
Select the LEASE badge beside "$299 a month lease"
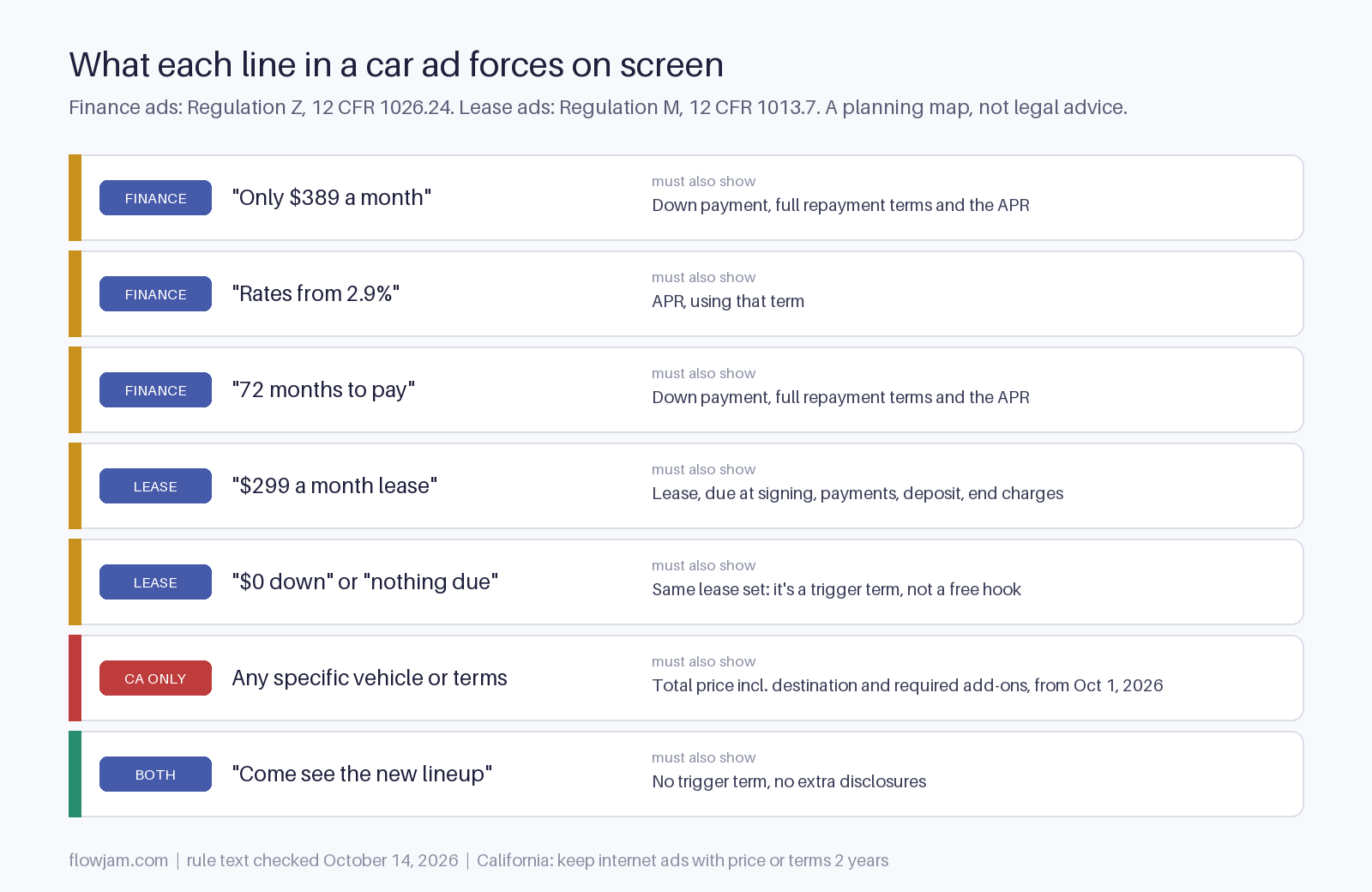pyautogui.click(x=155, y=486)
